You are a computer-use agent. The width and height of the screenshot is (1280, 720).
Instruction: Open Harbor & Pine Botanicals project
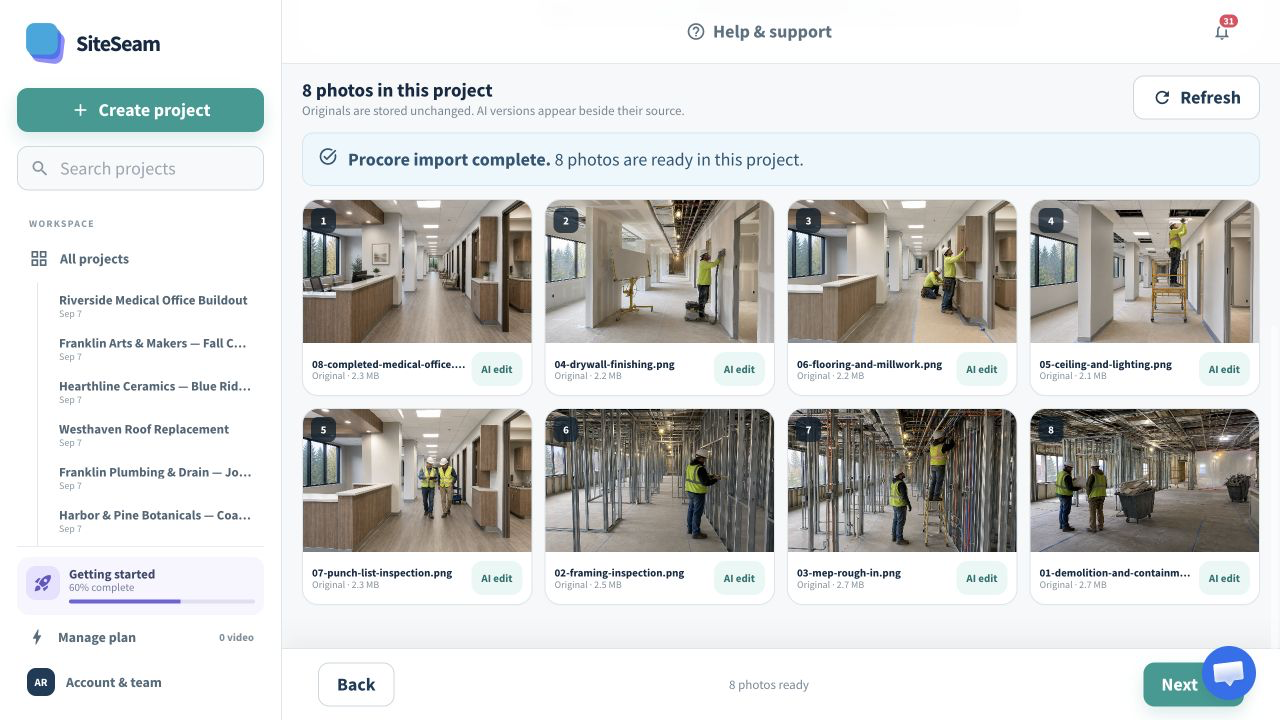[x=153, y=521]
